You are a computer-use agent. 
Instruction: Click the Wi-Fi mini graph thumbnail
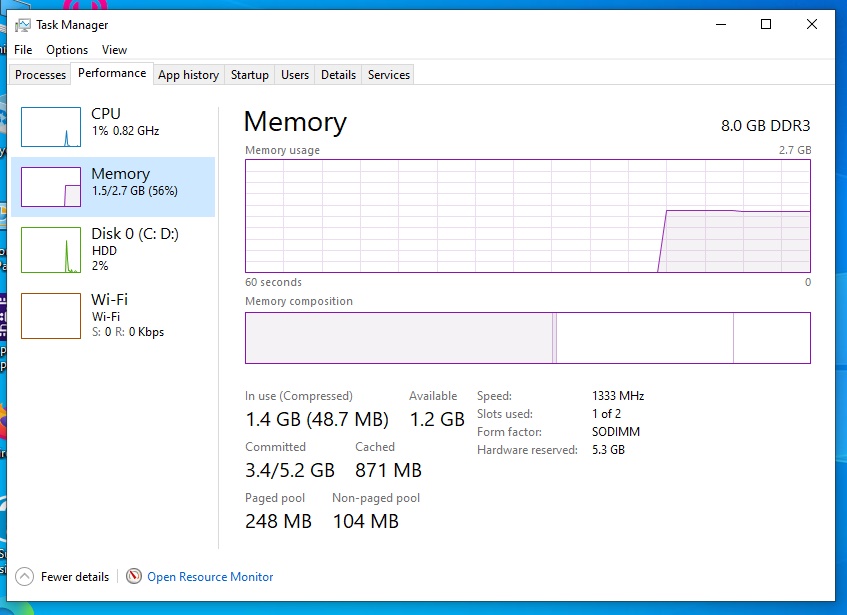click(51, 316)
